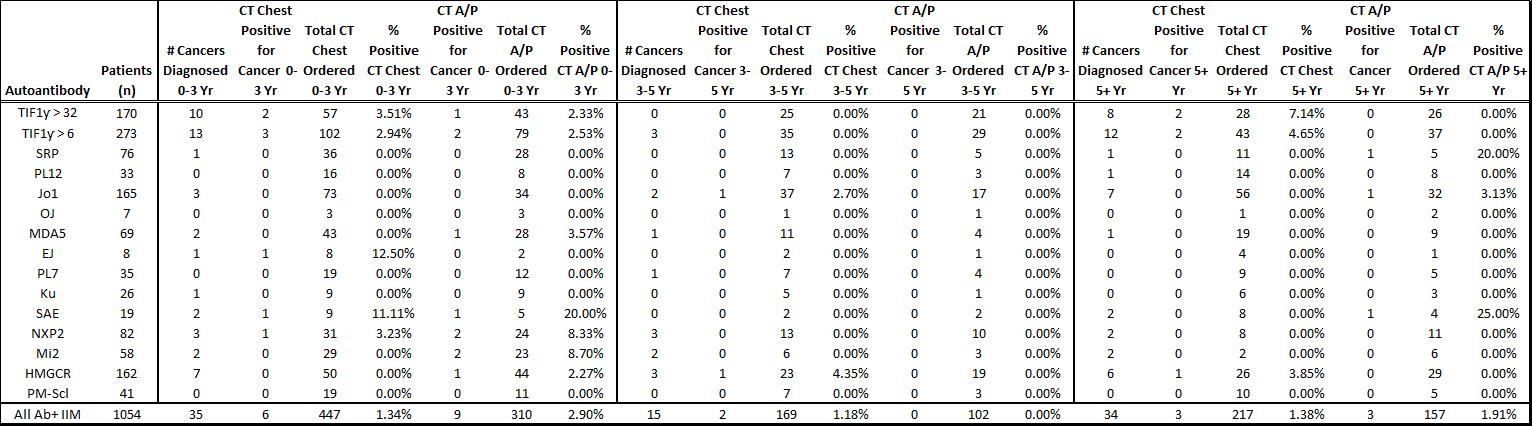Click the Jo1 autoantibody row label

(48, 193)
